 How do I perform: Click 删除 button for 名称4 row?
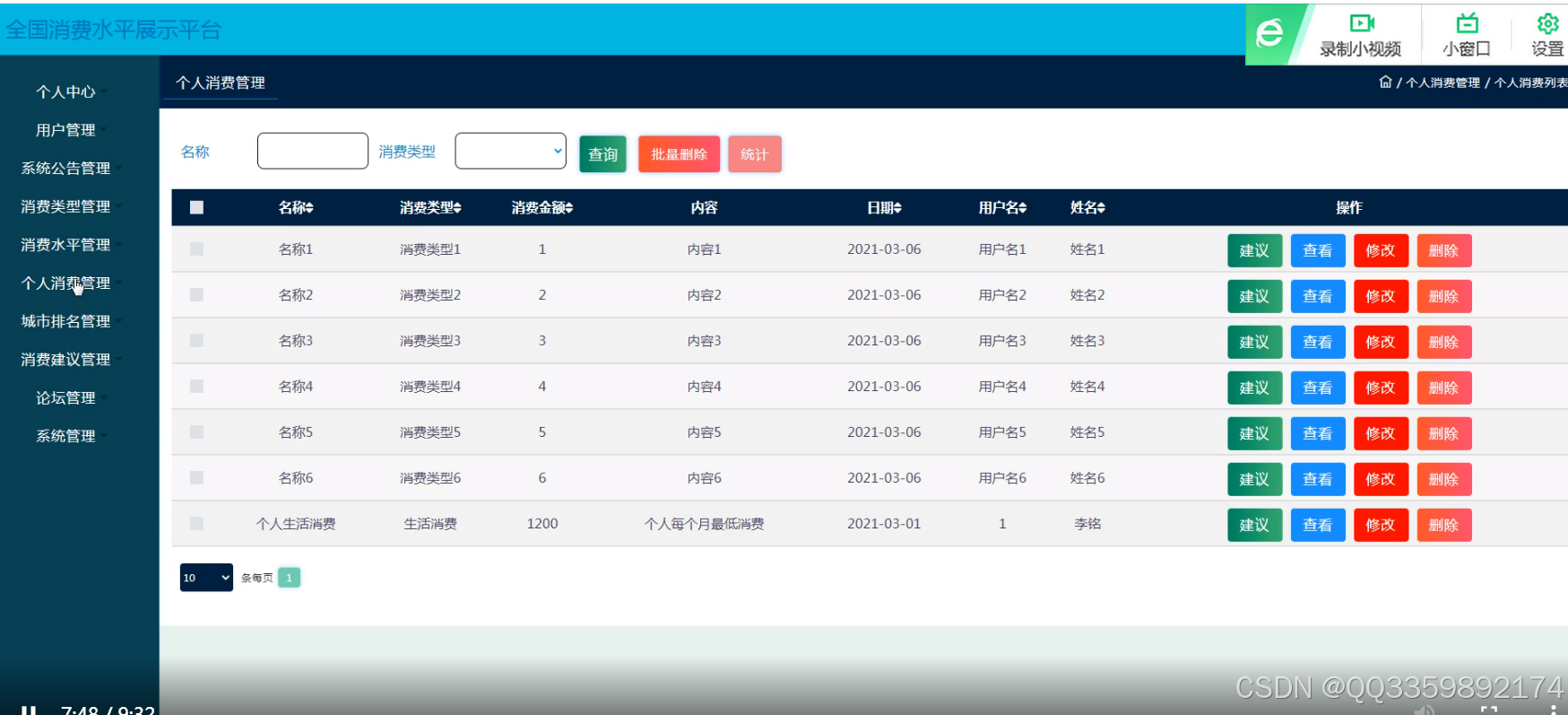[1443, 388]
